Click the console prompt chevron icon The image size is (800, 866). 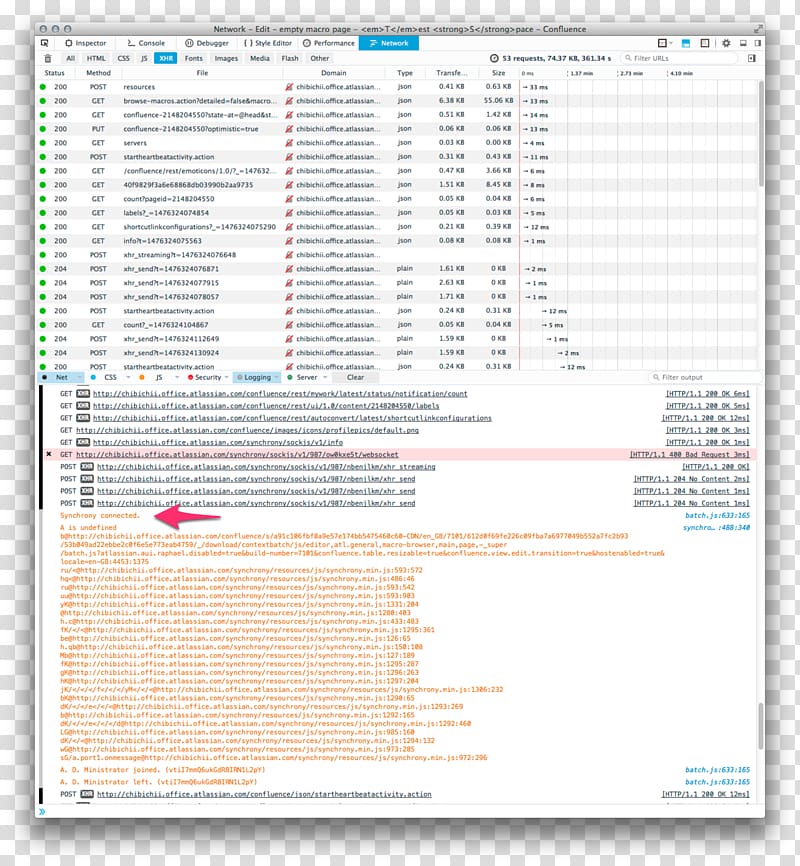coord(42,811)
